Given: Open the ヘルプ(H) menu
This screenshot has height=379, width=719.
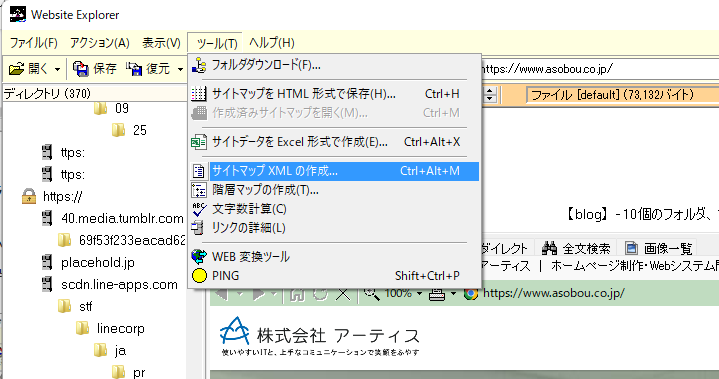Looking at the screenshot, I should point(271,43).
